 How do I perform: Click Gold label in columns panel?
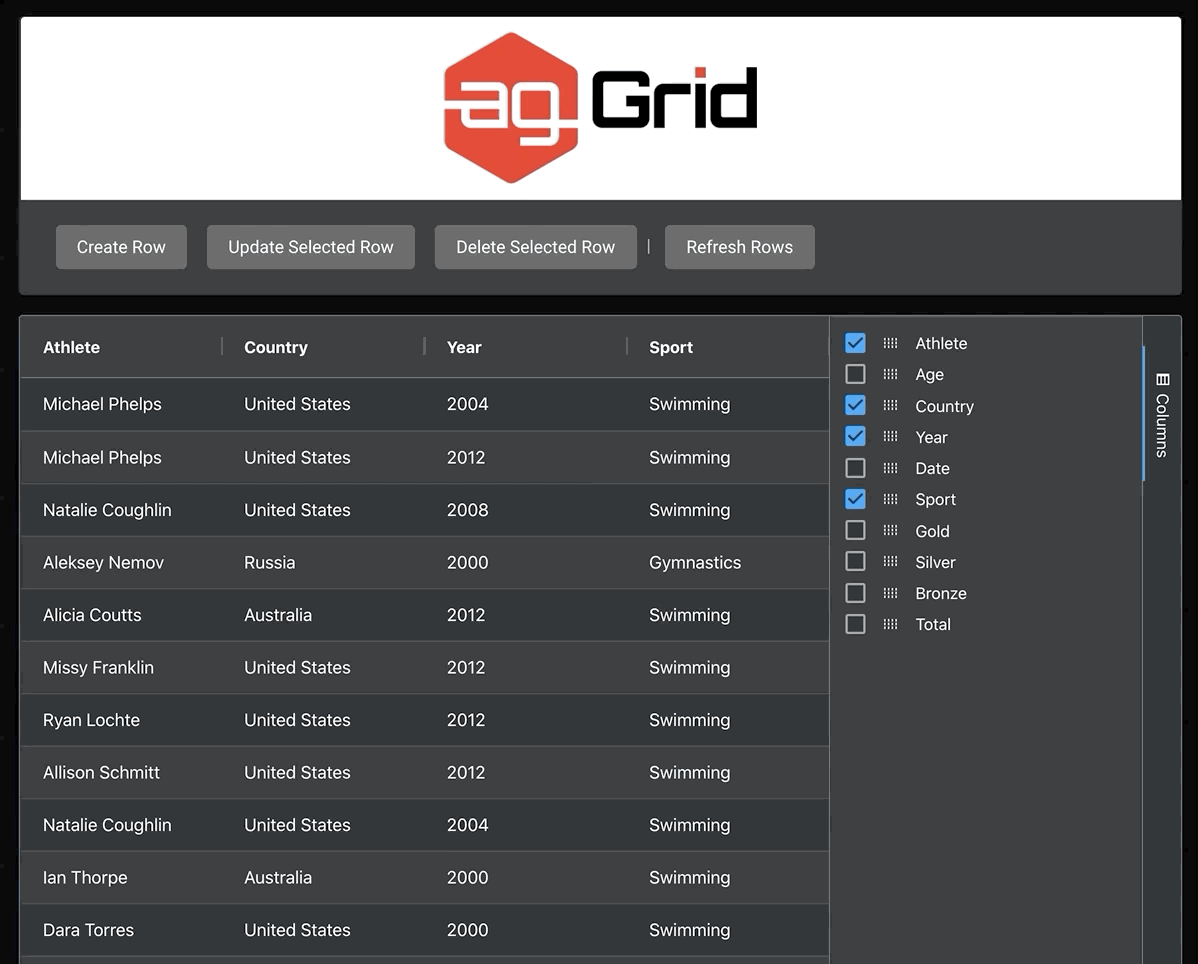tap(932, 531)
